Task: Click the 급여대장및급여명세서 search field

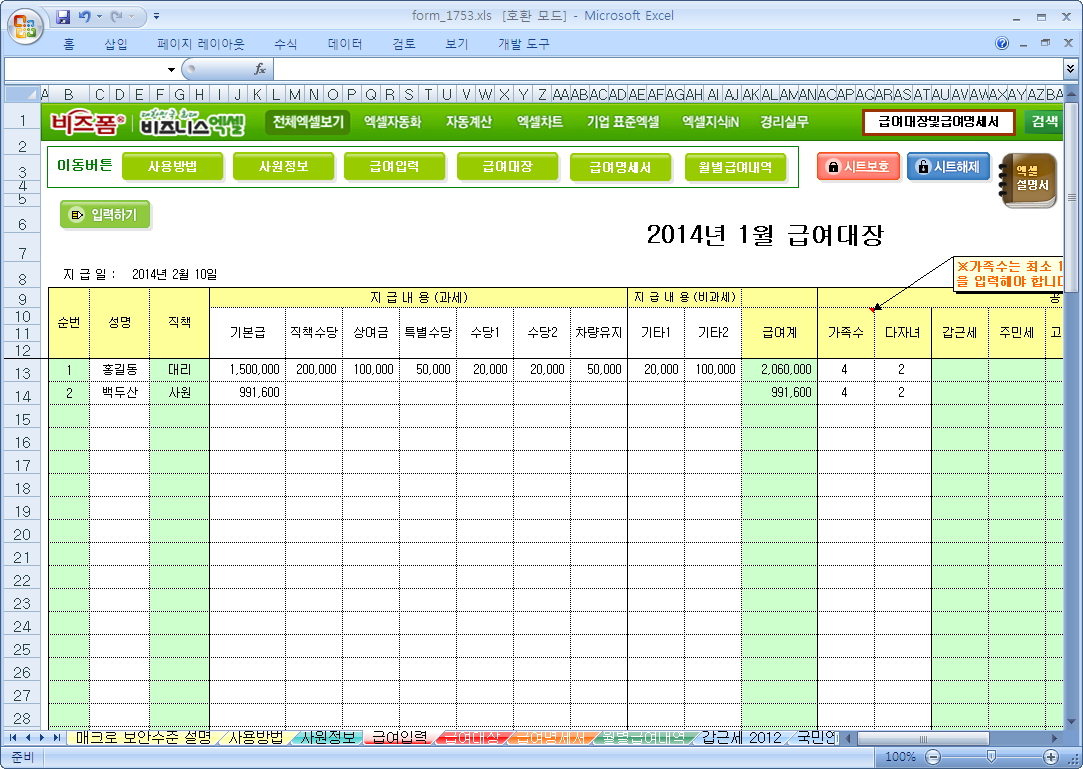Action: pyautogui.click(x=938, y=122)
